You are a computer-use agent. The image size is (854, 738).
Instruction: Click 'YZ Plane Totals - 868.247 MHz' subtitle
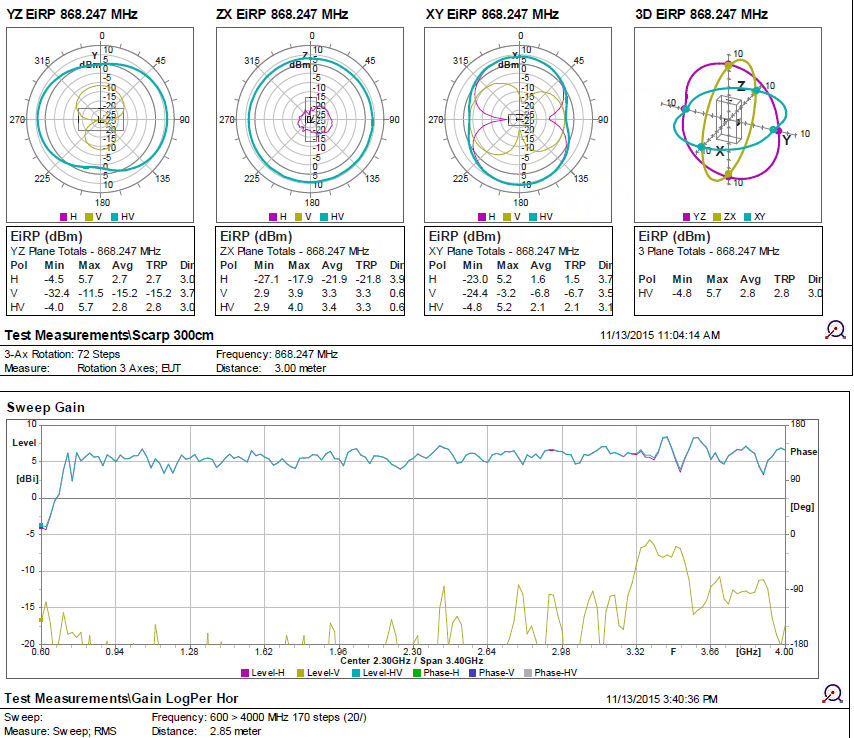coord(86,251)
